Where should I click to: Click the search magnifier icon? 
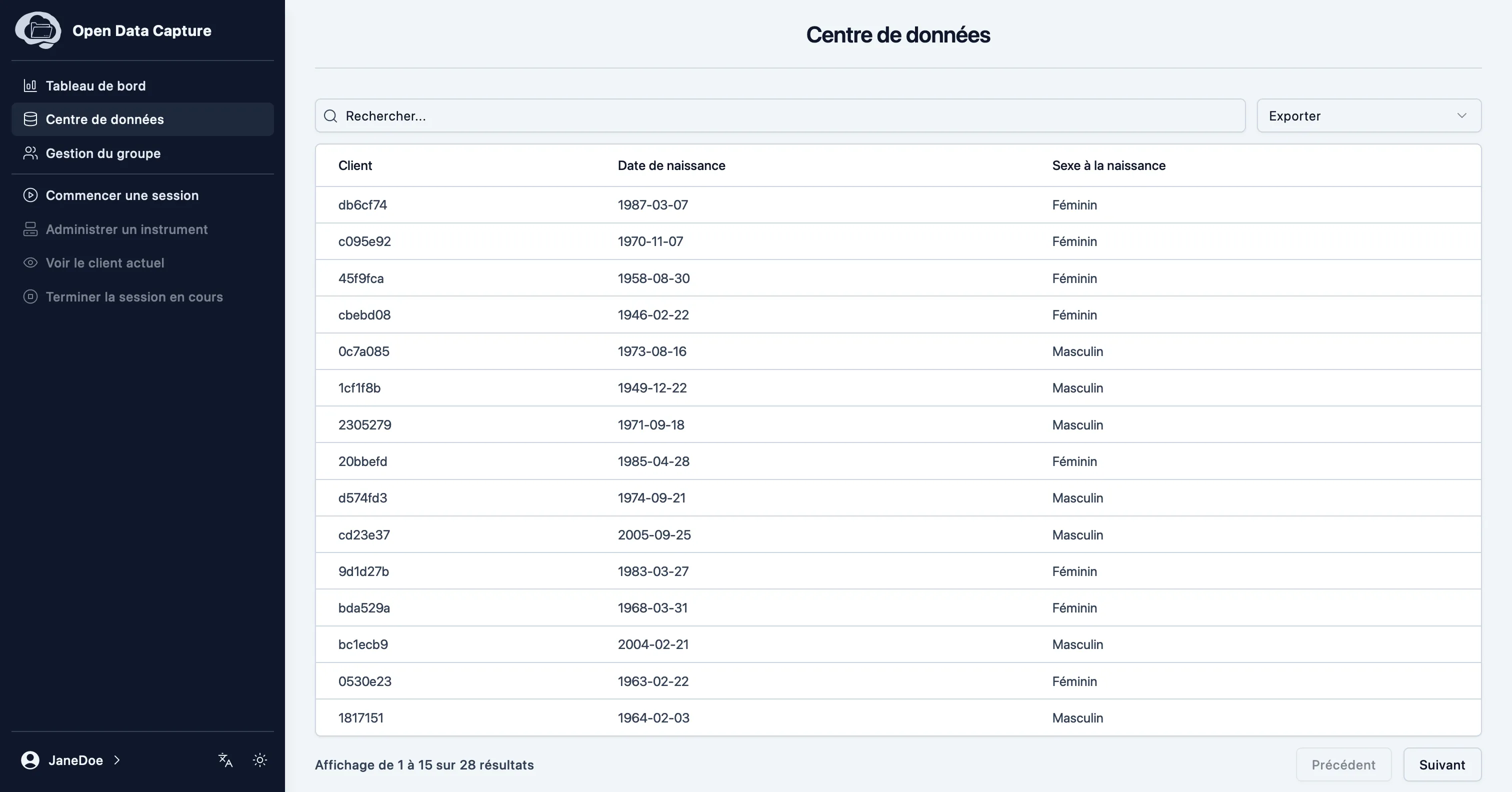[x=330, y=115]
